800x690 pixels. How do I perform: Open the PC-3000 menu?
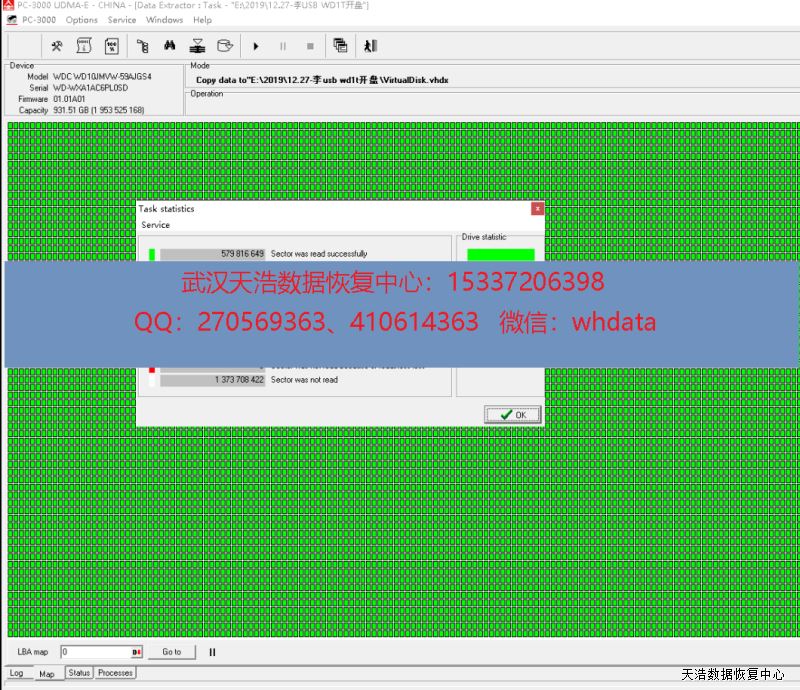tap(39, 20)
